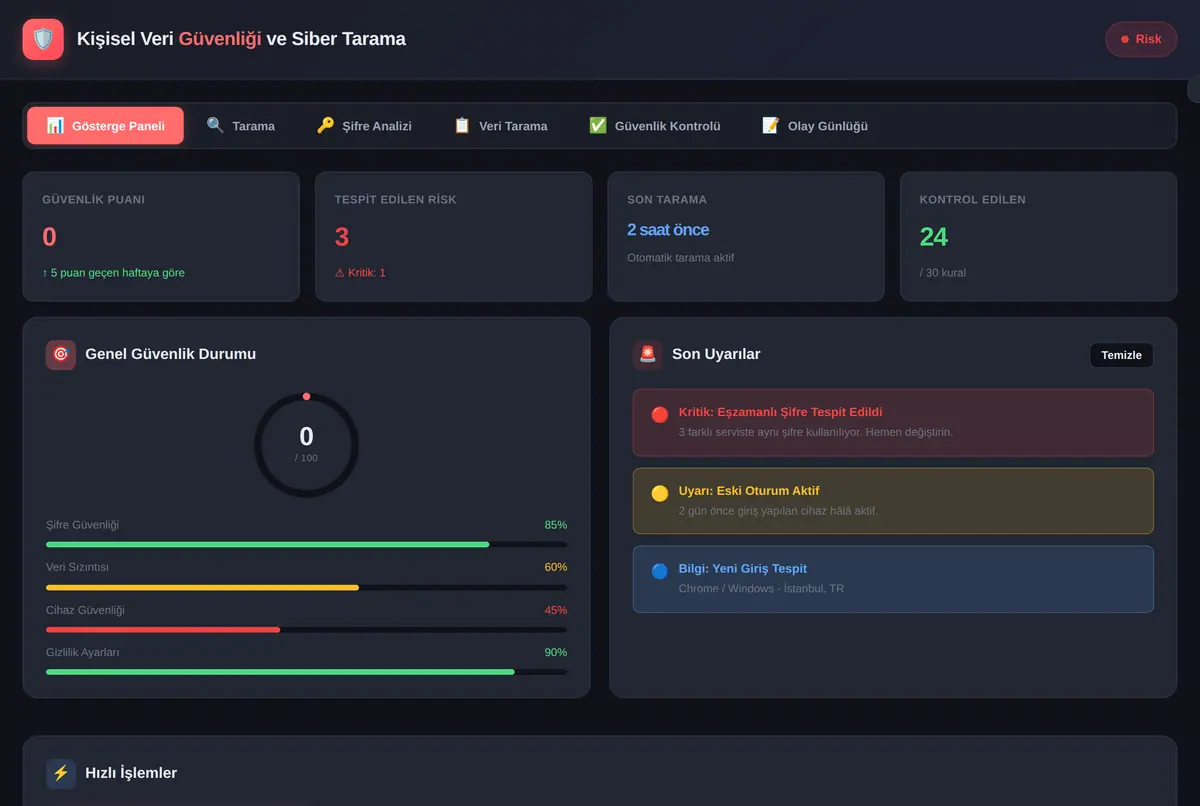Click the "Otomatik tarama aktif" text

(681, 258)
